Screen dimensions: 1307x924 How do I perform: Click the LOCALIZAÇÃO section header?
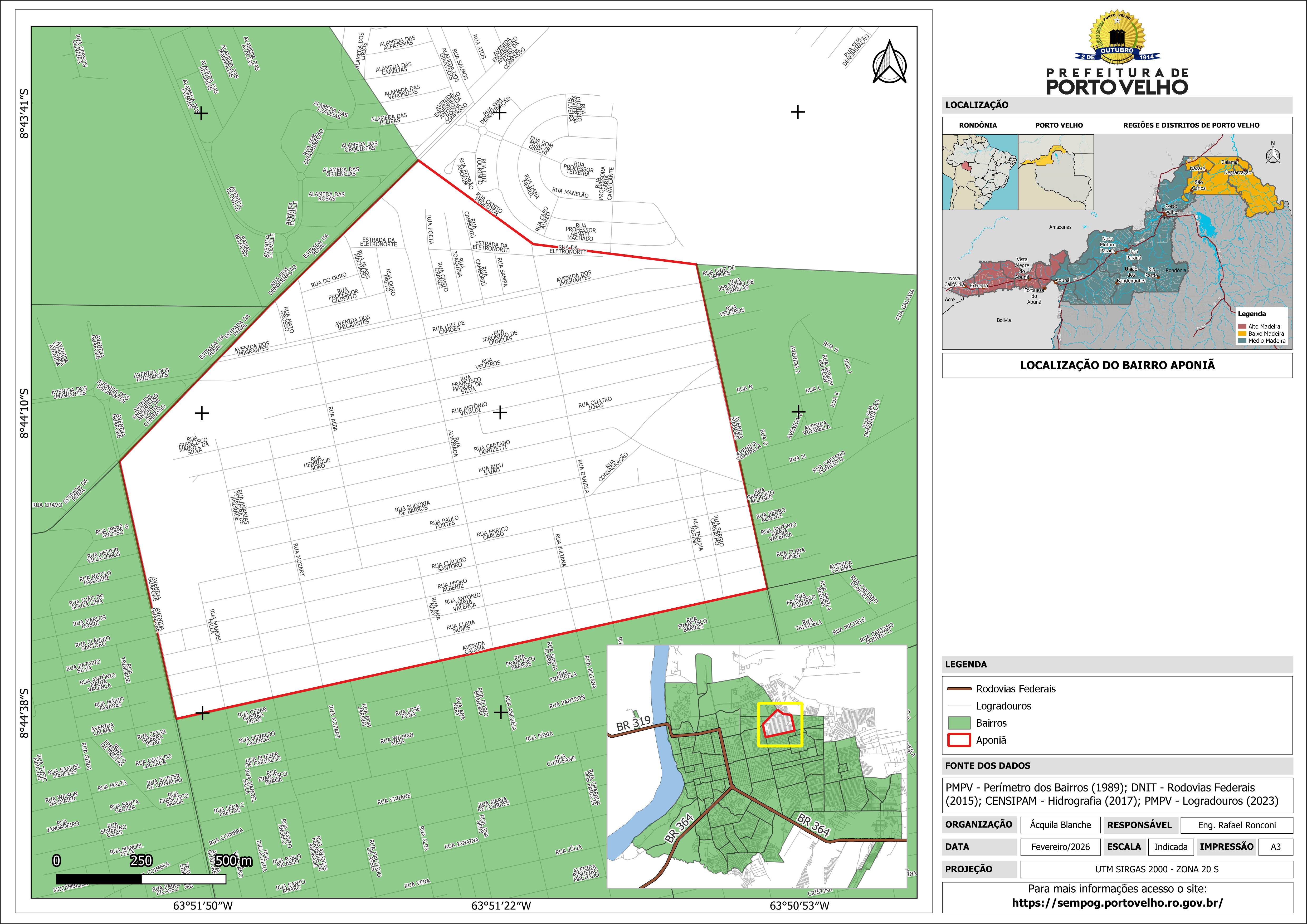977,105
